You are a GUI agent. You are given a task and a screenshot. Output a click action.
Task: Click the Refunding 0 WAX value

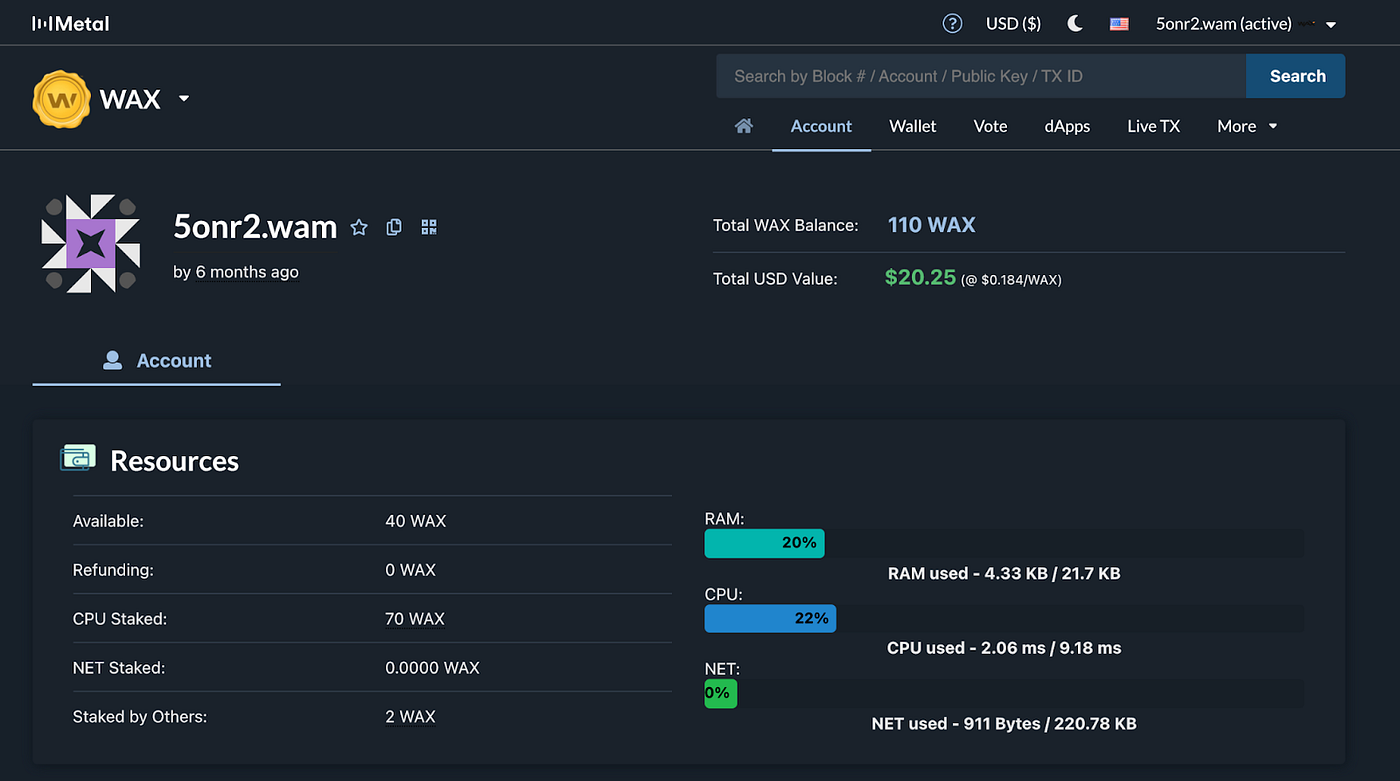410,570
